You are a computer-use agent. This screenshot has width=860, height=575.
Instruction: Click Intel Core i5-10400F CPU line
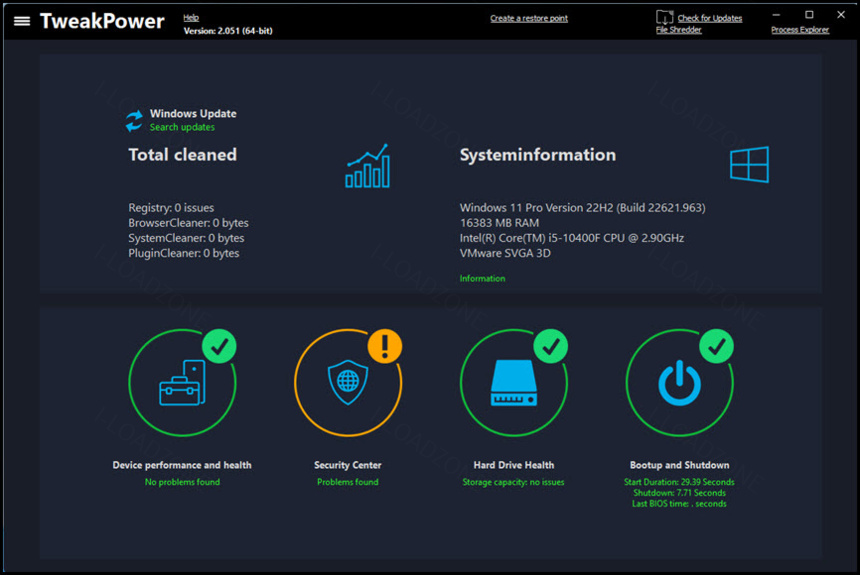pos(572,238)
